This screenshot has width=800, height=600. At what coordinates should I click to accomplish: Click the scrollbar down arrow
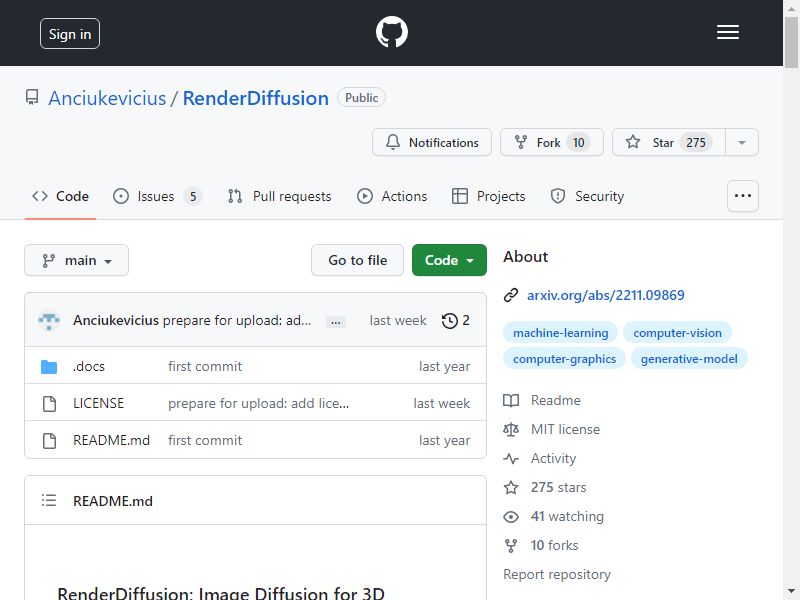(x=791, y=592)
